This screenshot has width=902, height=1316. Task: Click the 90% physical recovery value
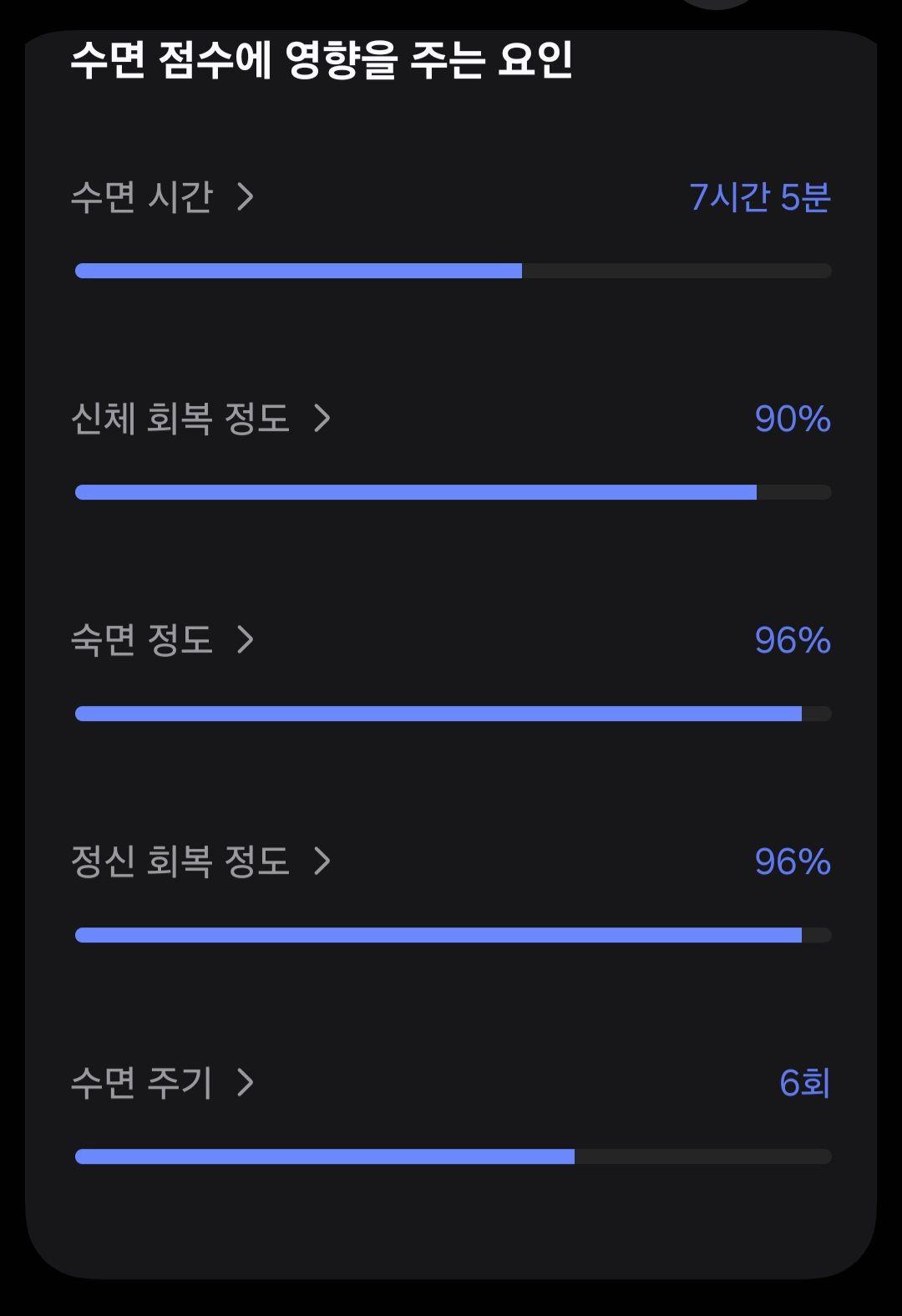(x=793, y=419)
